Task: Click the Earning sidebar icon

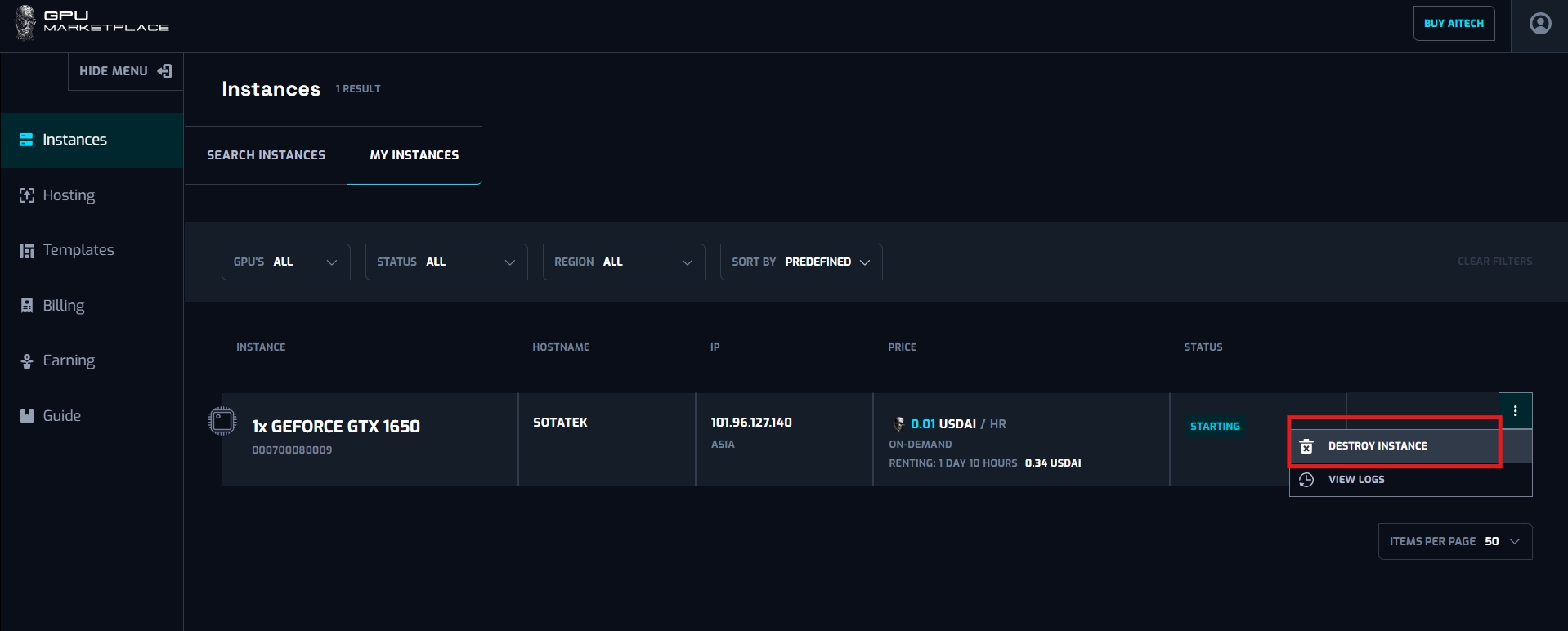Action: (27, 360)
